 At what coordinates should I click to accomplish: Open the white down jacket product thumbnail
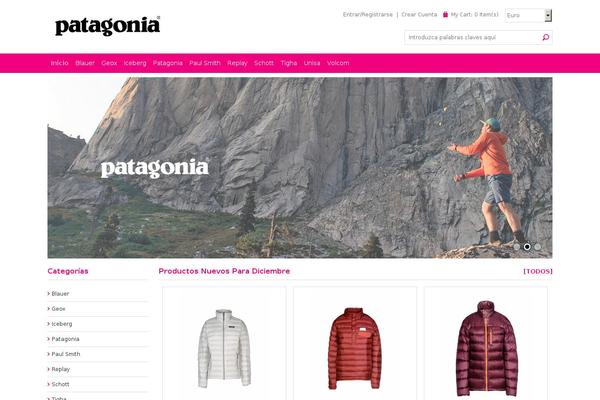[224, 348]
